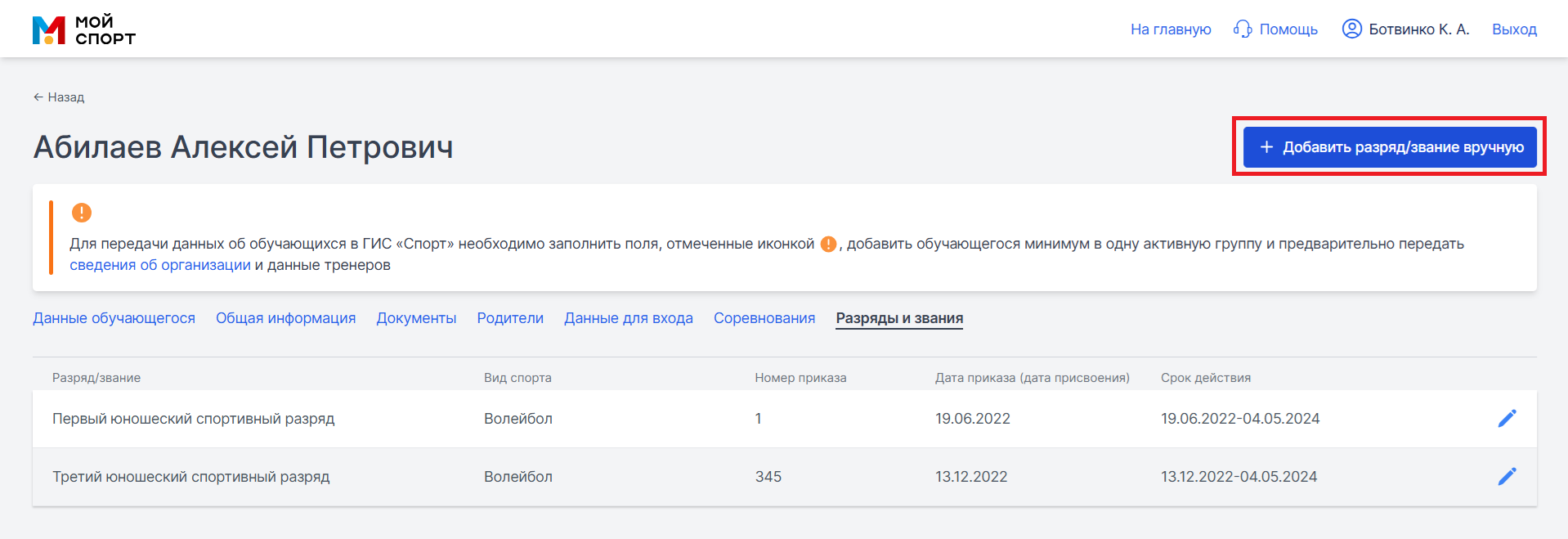Click validity 19.06.2022-04.05.2024
The image size is (1568, 539).
(x=1240, y=419)
